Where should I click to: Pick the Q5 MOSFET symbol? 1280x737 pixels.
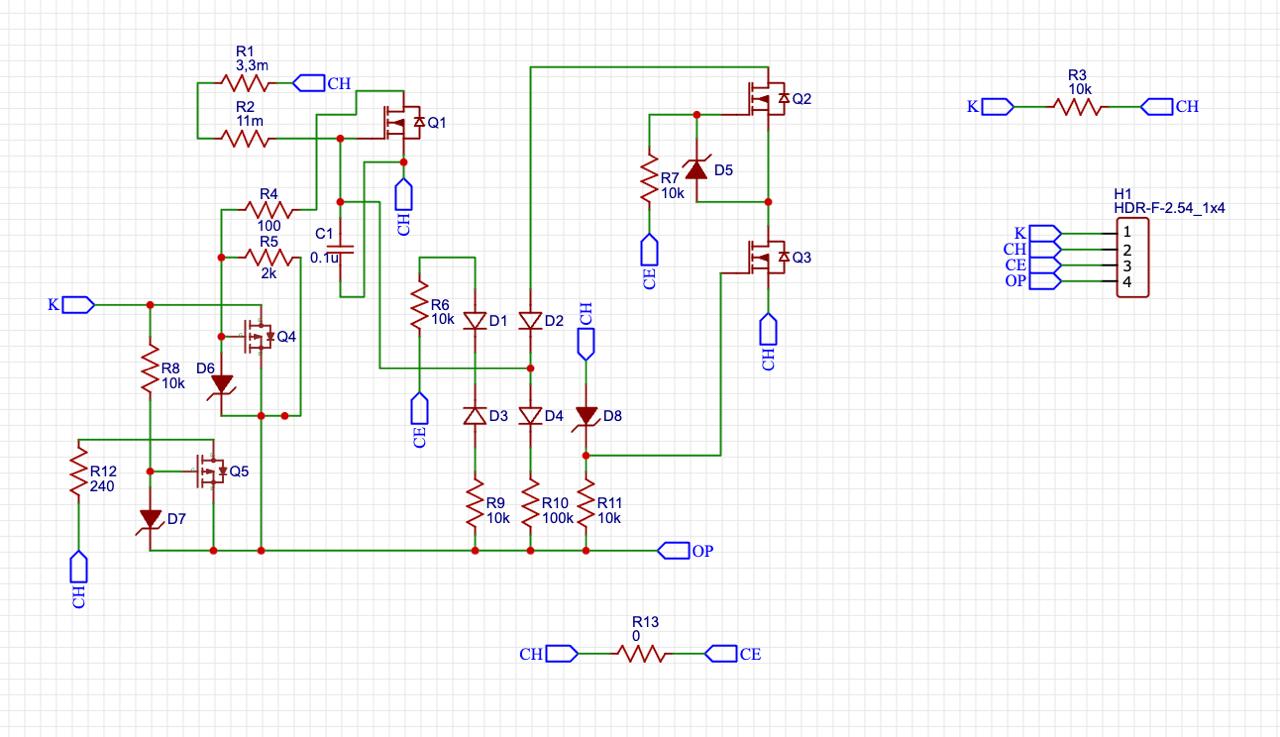[x=210, y=471]
